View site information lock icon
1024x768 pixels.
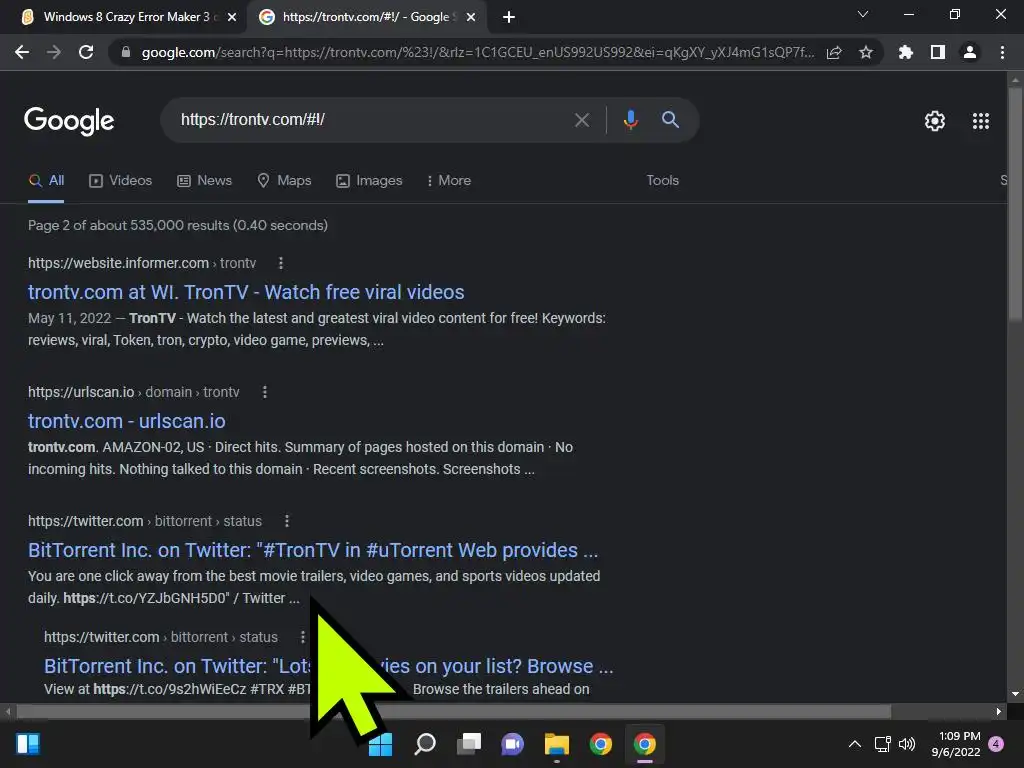126,52
